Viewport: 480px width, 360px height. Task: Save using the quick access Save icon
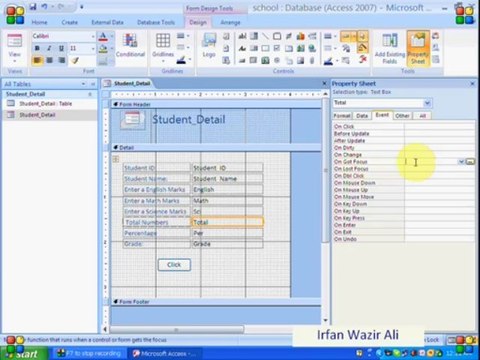[33, 7]
